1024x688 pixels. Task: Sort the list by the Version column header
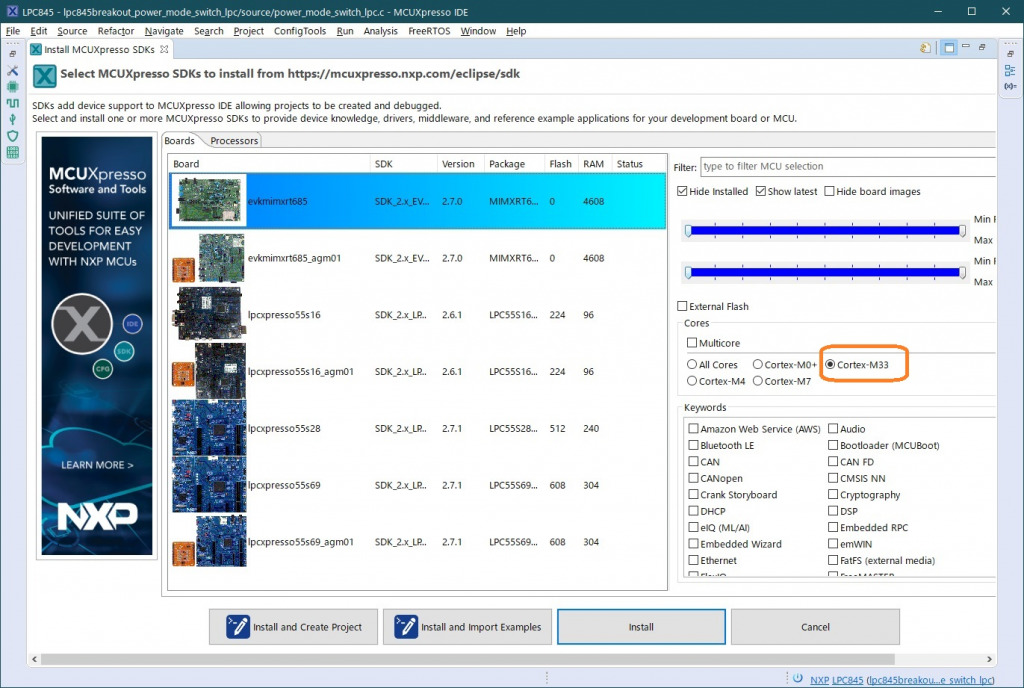coord(458,164)
